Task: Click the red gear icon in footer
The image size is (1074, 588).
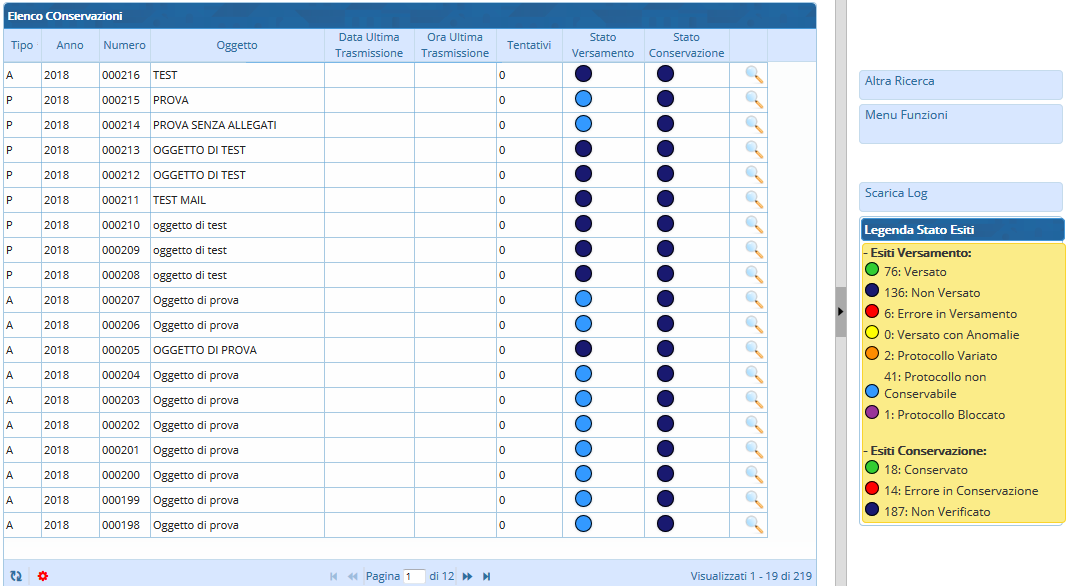Action: [42, 576]
